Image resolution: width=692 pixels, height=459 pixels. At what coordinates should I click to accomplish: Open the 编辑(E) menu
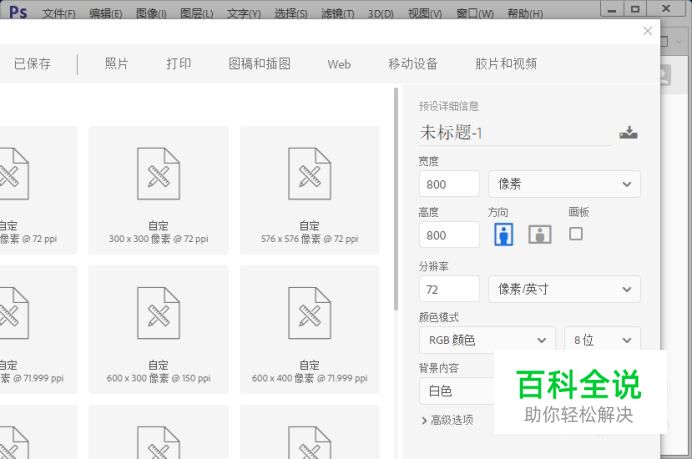click(x=105, y=13)
